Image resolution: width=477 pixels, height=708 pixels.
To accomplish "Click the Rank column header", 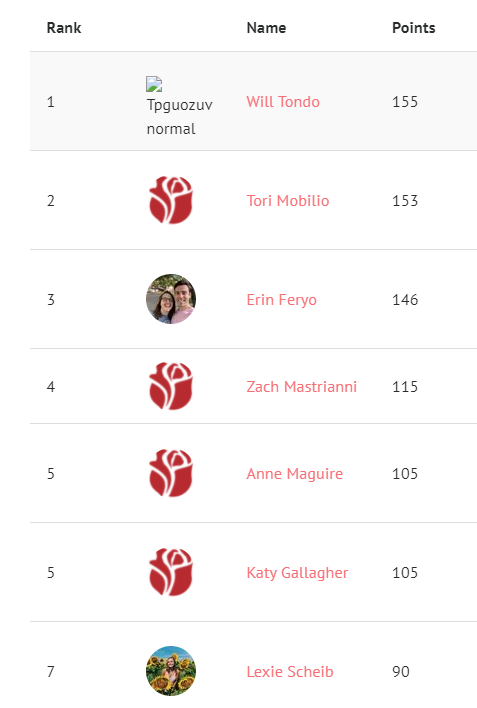I will click(x=64, y=28).
